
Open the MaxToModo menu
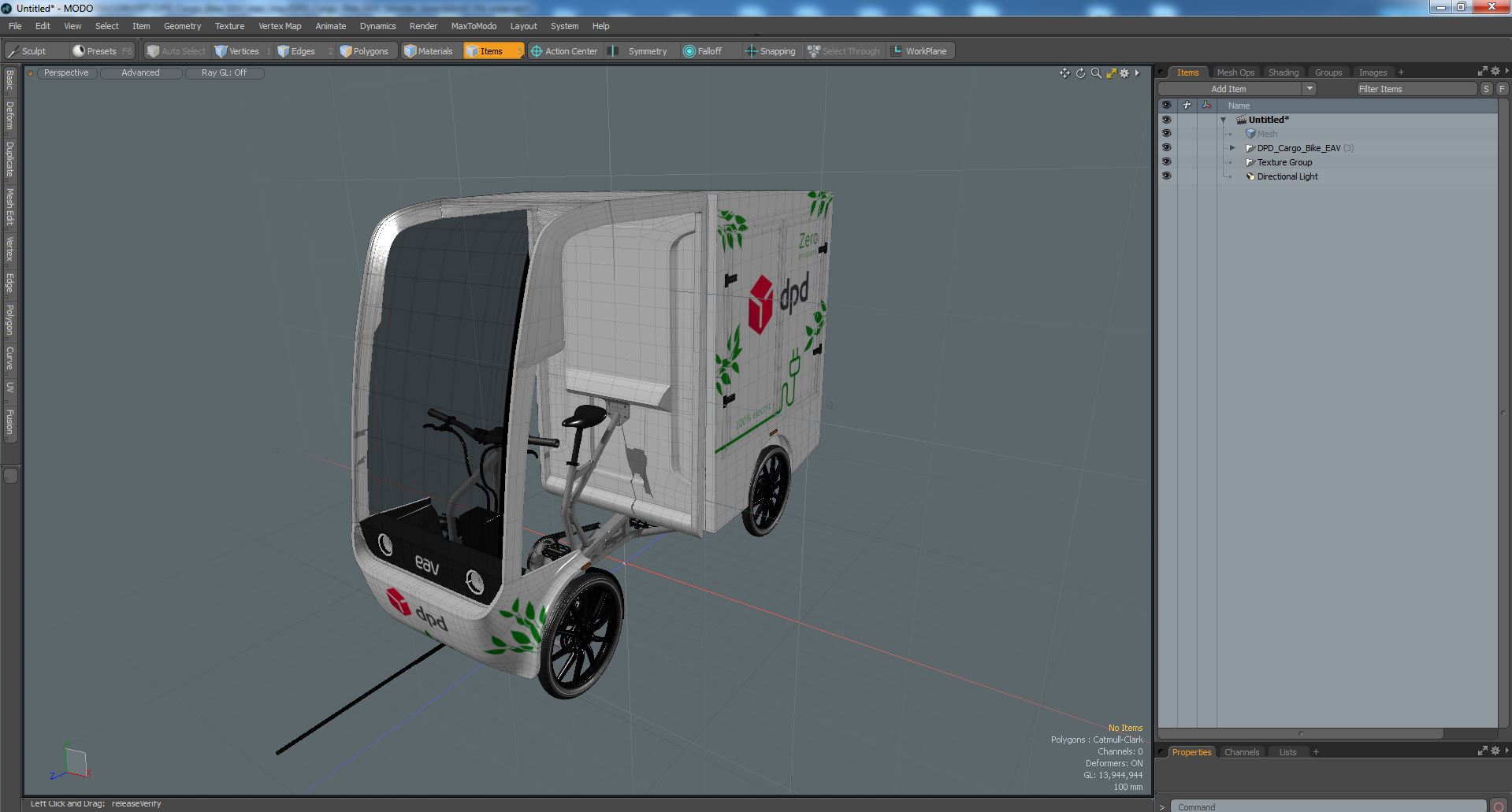(474, 26)
